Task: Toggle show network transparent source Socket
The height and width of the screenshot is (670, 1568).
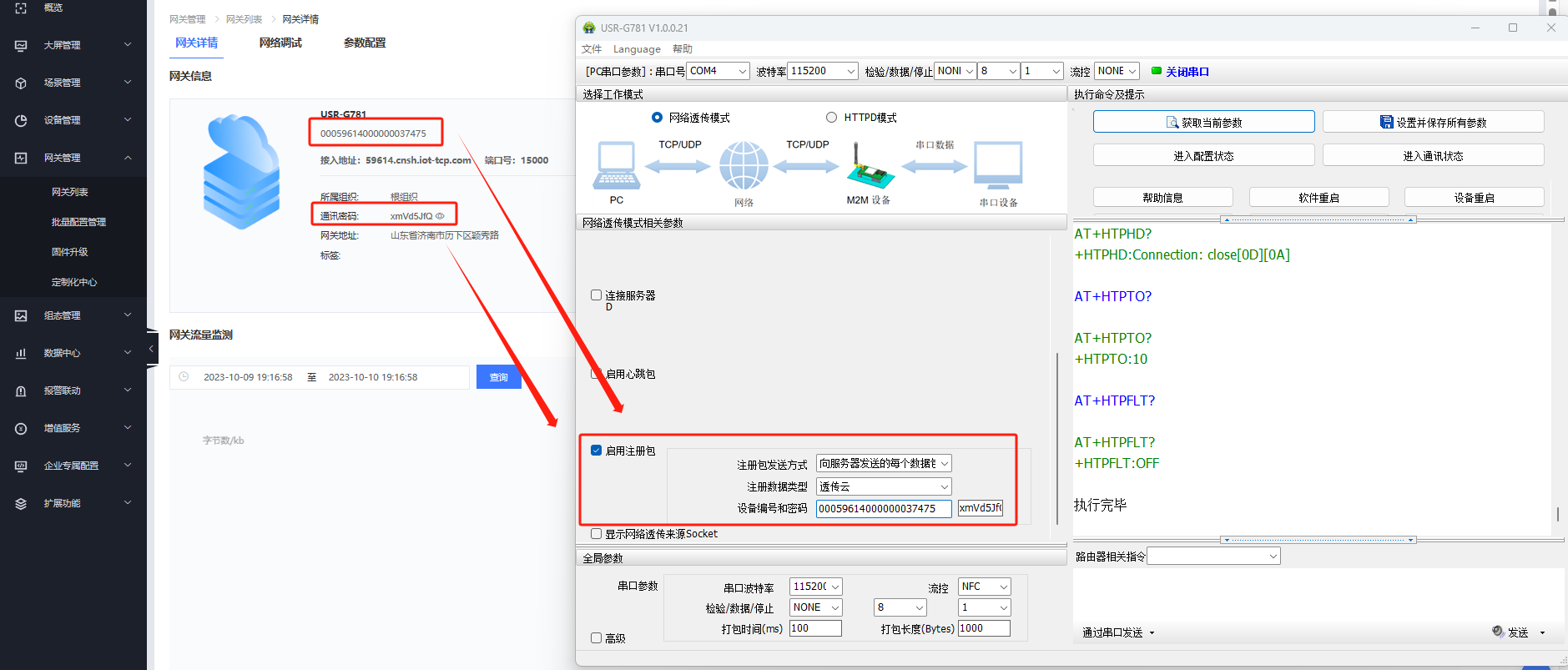Action: pos(596,534)
